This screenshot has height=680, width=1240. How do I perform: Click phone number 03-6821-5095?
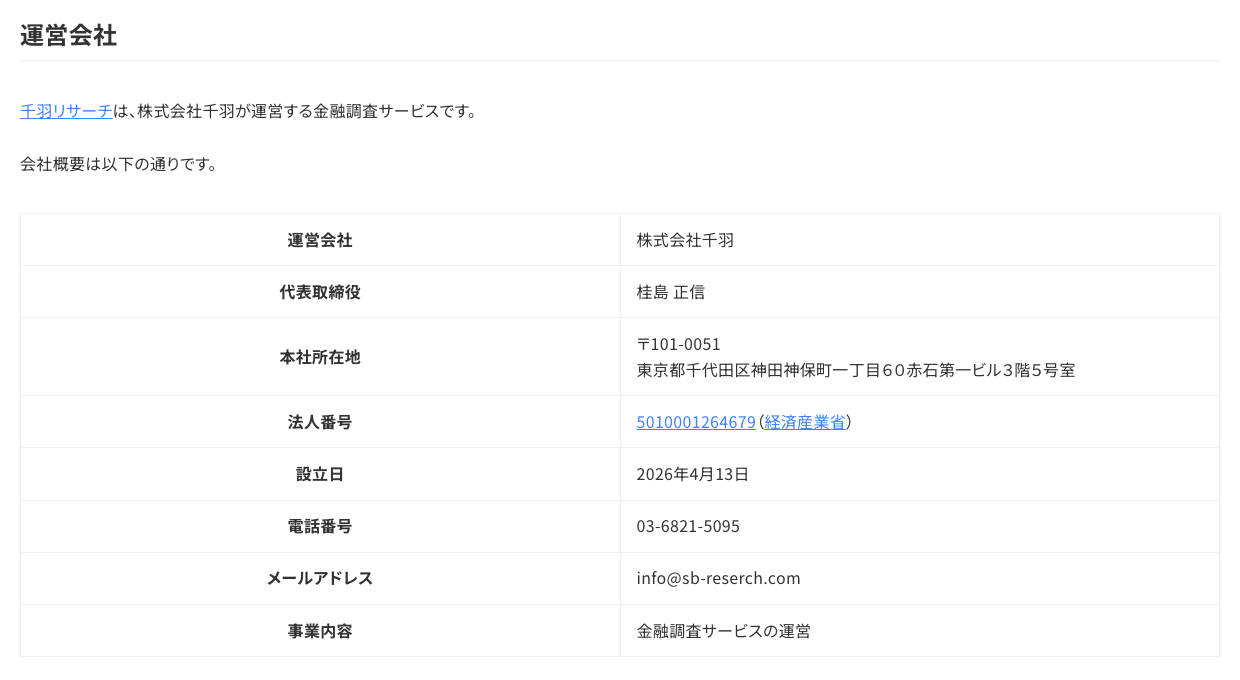[688, 526]
